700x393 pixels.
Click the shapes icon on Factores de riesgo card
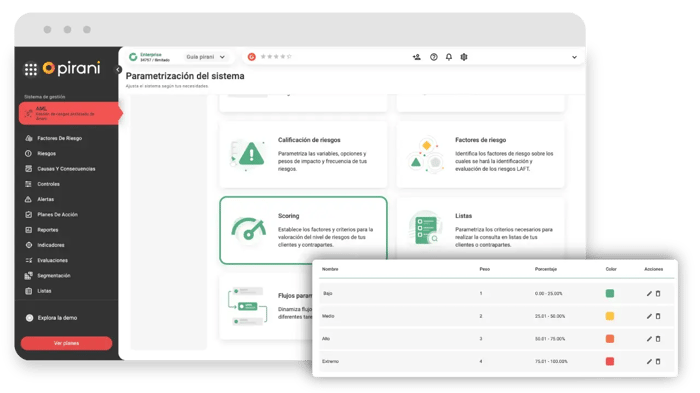426,155
